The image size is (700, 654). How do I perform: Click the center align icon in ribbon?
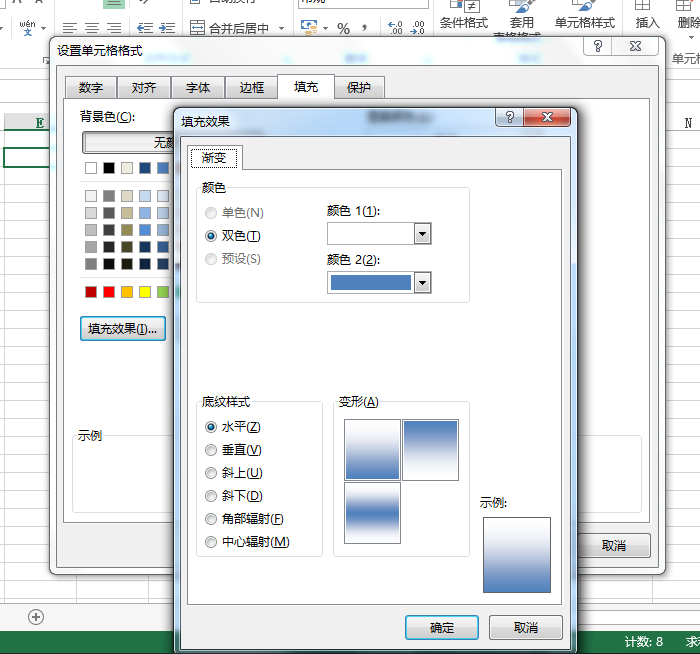(x=92, y=28)
